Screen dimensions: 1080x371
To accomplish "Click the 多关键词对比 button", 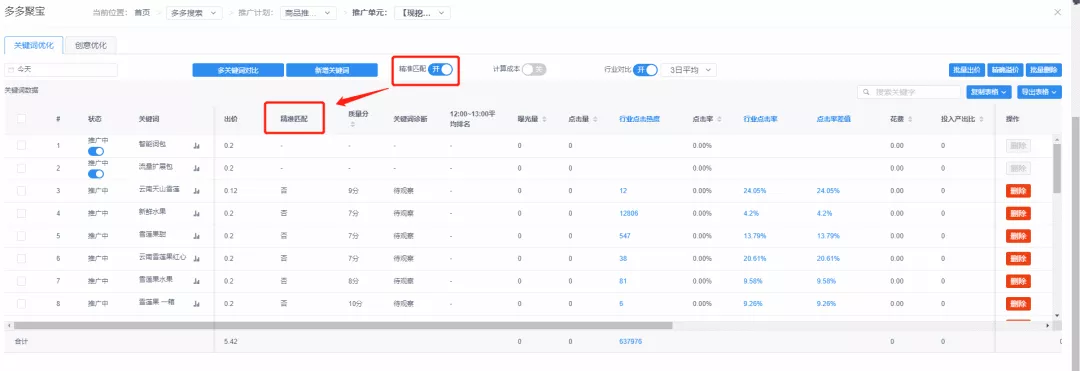I will (x=238, y=70).
